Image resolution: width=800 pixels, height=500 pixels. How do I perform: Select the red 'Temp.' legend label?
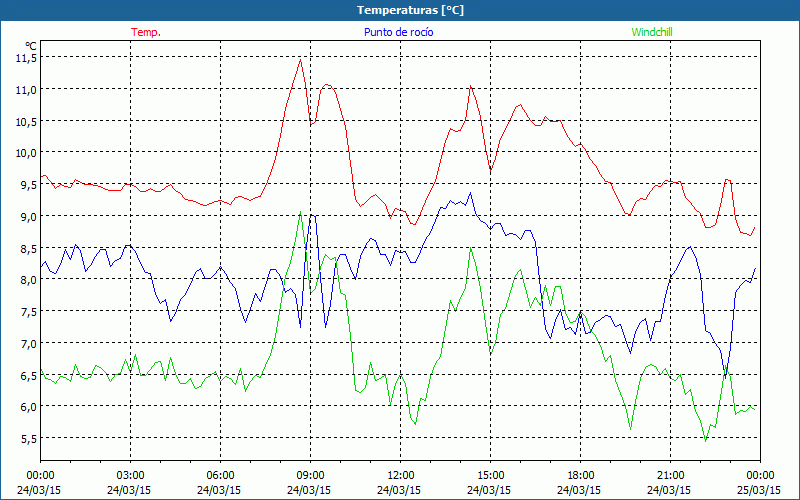tap(146, 32)
